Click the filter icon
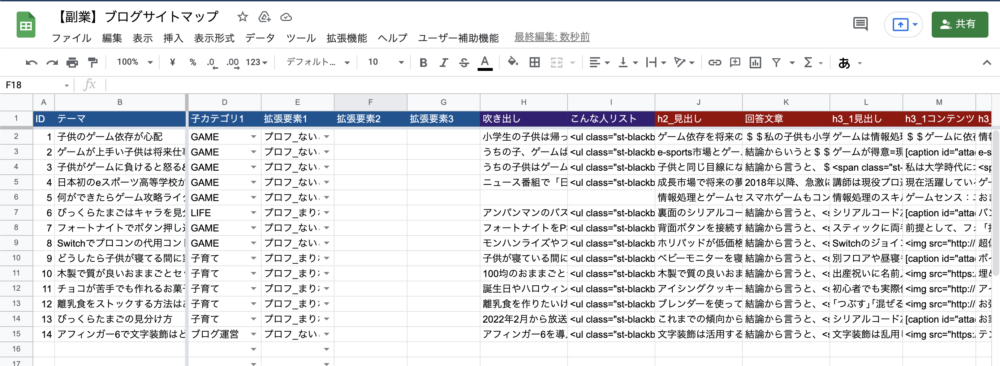The image size is (1000, 366). (x=776, y=62)
